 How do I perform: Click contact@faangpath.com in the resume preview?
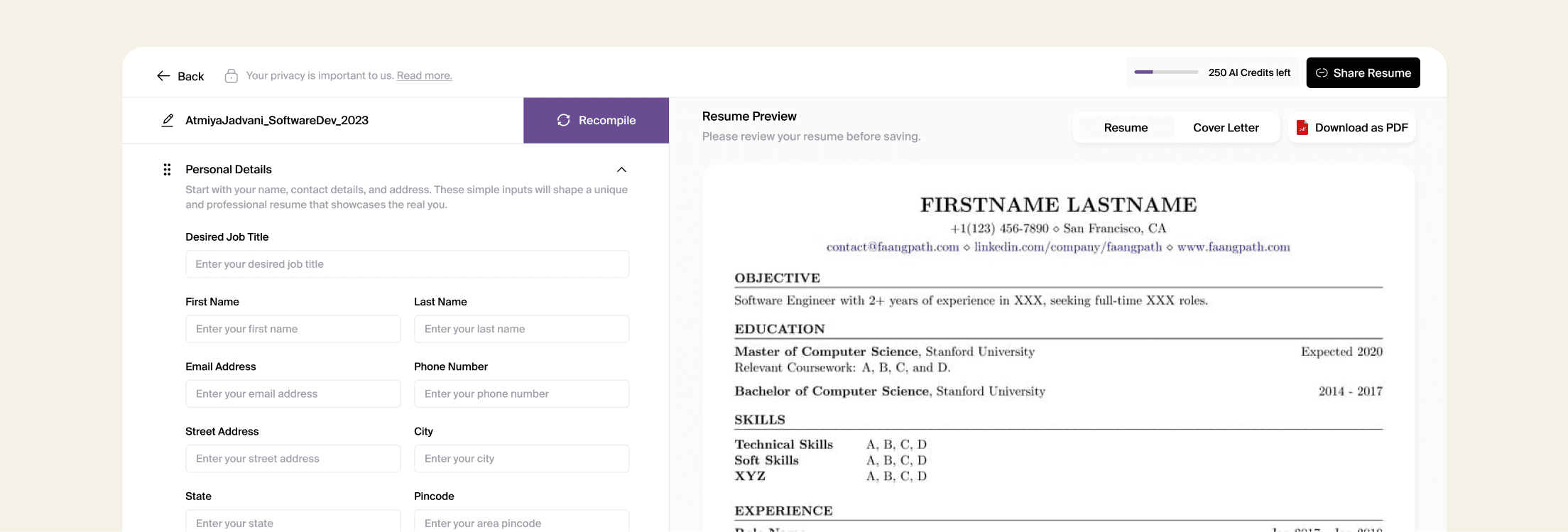pyautogui.click(x=893, y=247)
